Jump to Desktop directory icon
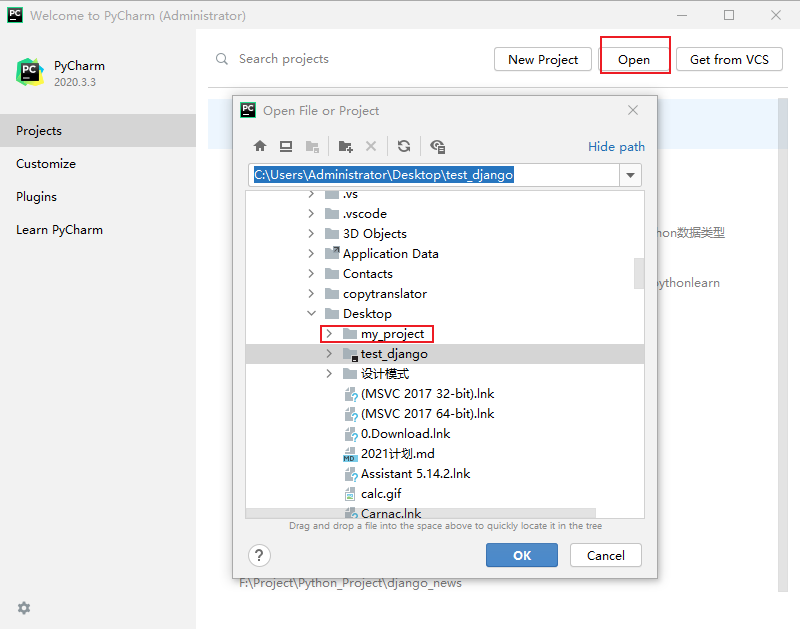Viewport: 800px width, 629px height. [286, 146]
